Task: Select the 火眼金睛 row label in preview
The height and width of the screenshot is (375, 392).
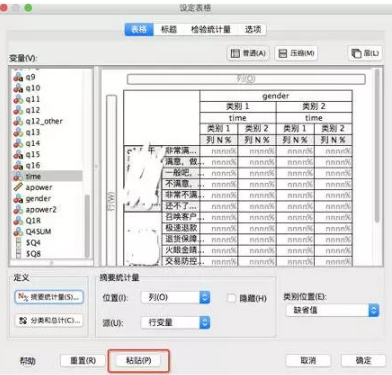Action: [181, 250]
